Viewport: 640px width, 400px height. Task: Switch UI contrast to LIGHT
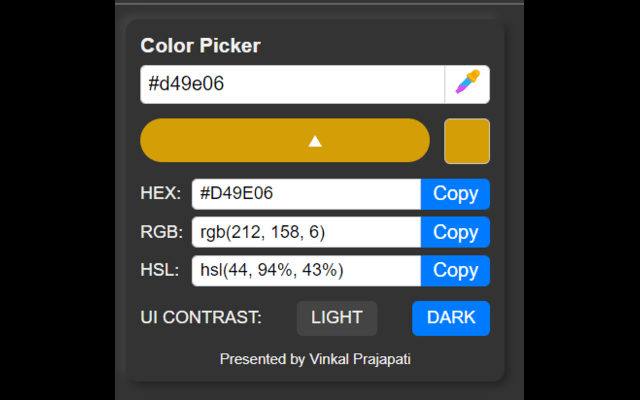tap(337, 318)
